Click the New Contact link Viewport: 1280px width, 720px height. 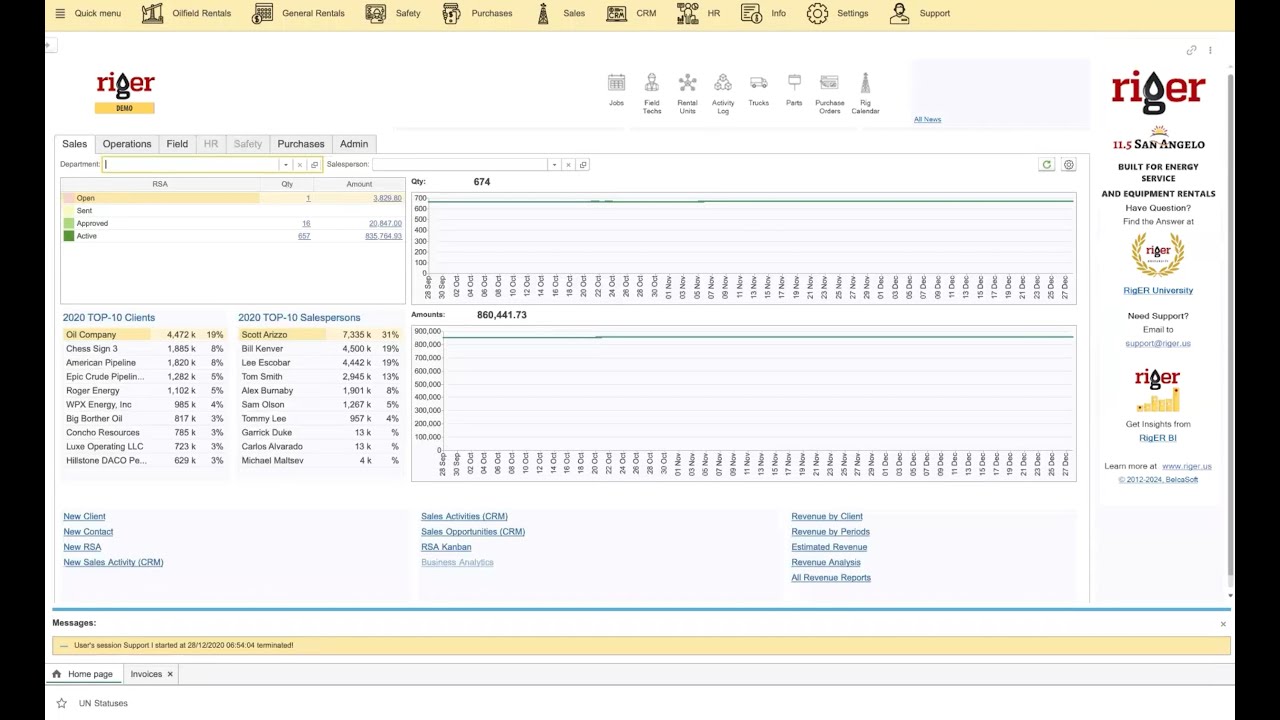(x=88, y=532)
